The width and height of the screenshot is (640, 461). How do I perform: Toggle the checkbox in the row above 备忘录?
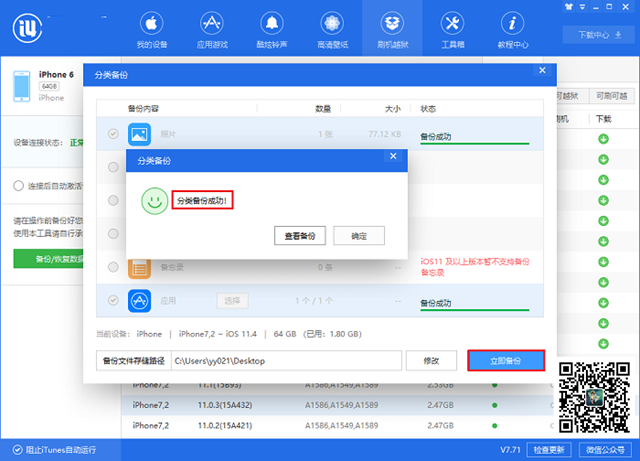[x=113, y=234]
